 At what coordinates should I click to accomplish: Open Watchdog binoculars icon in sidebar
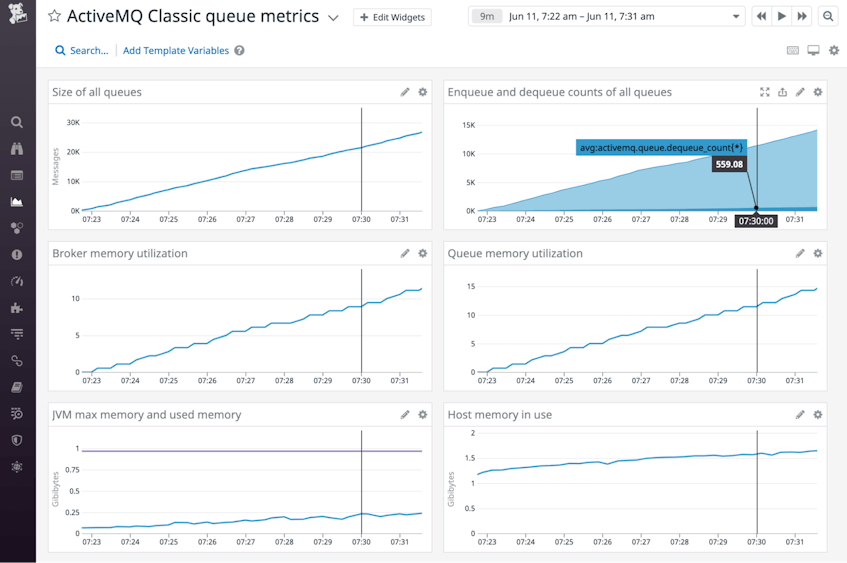(x=17, y=149)
